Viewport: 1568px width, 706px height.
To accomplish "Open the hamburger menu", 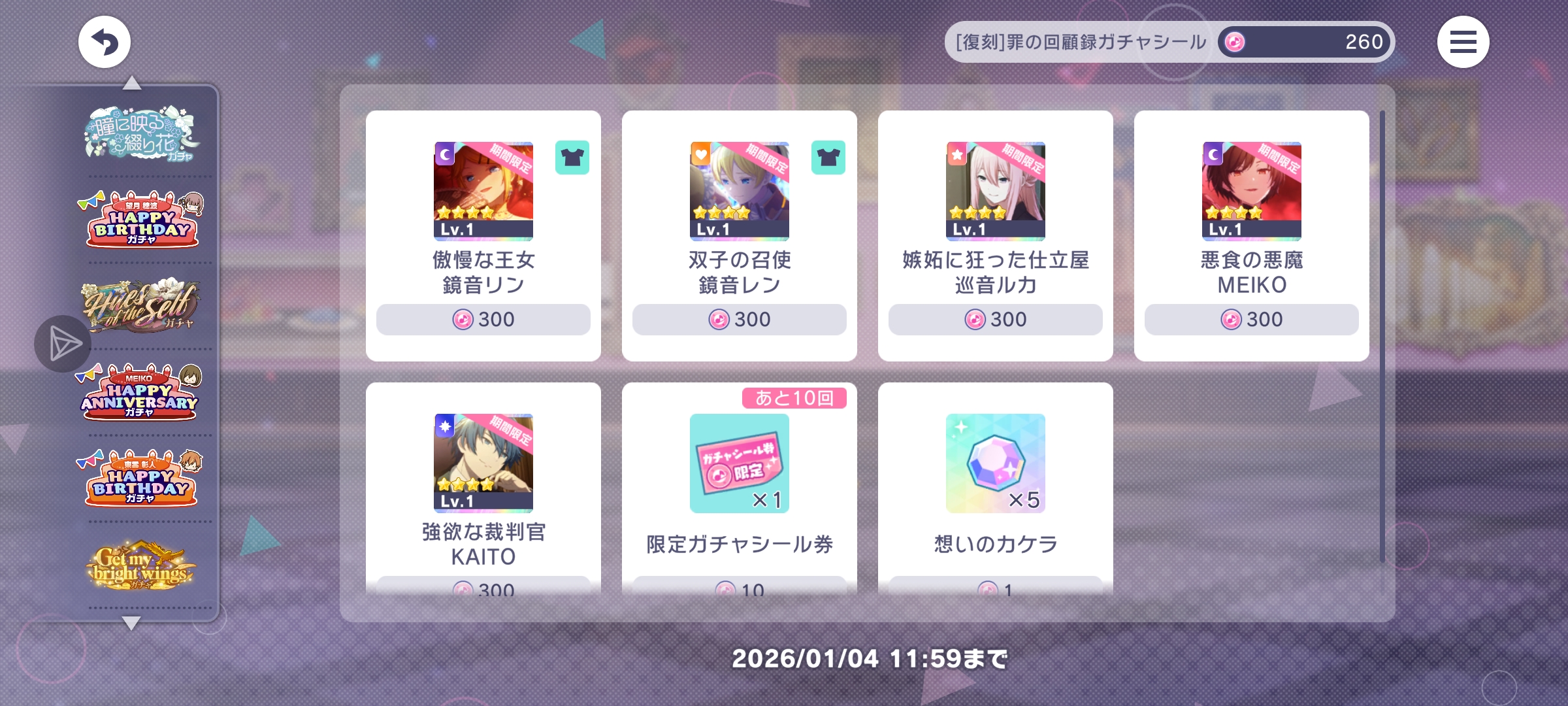I will [1463, 42].
